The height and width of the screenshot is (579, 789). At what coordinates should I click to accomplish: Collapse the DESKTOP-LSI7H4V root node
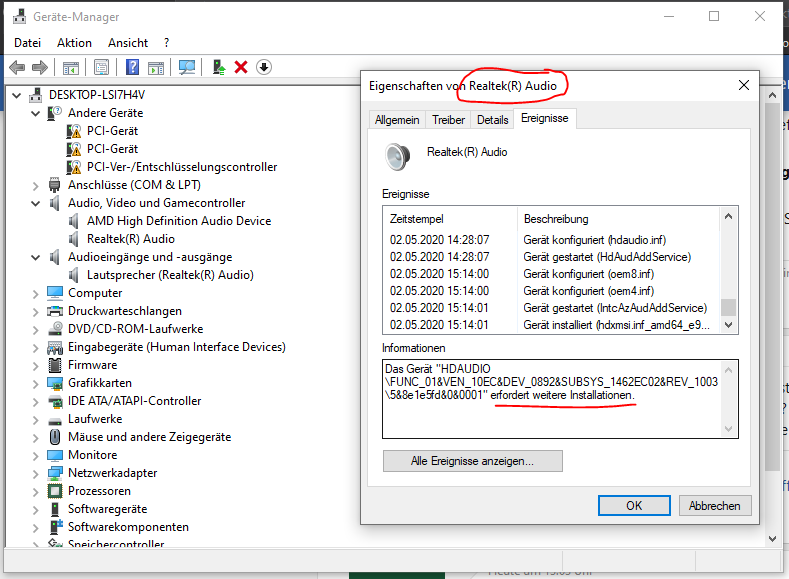coord(17,95)
